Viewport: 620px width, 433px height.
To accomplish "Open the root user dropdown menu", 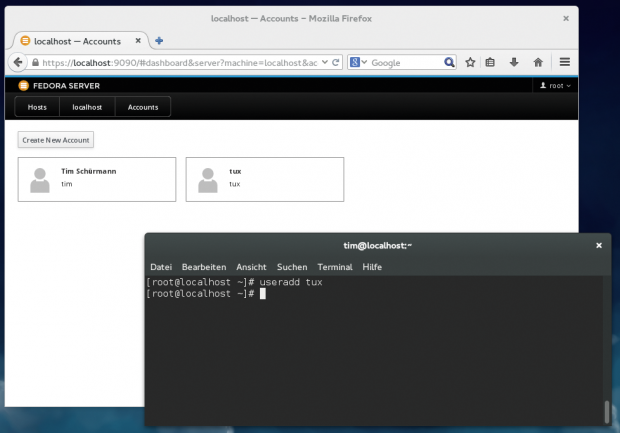I will [x=555, y=86].
